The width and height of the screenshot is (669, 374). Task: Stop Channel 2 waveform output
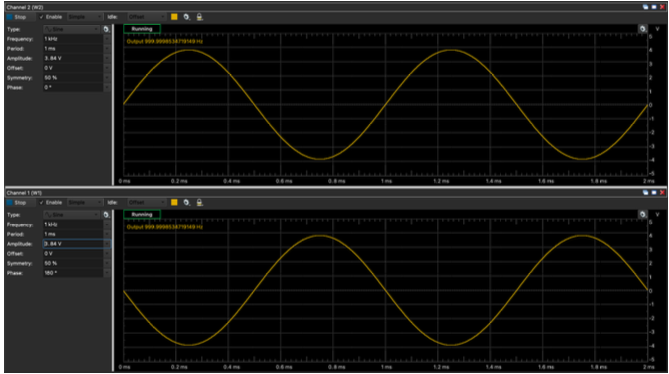click(x=16, y=17)
